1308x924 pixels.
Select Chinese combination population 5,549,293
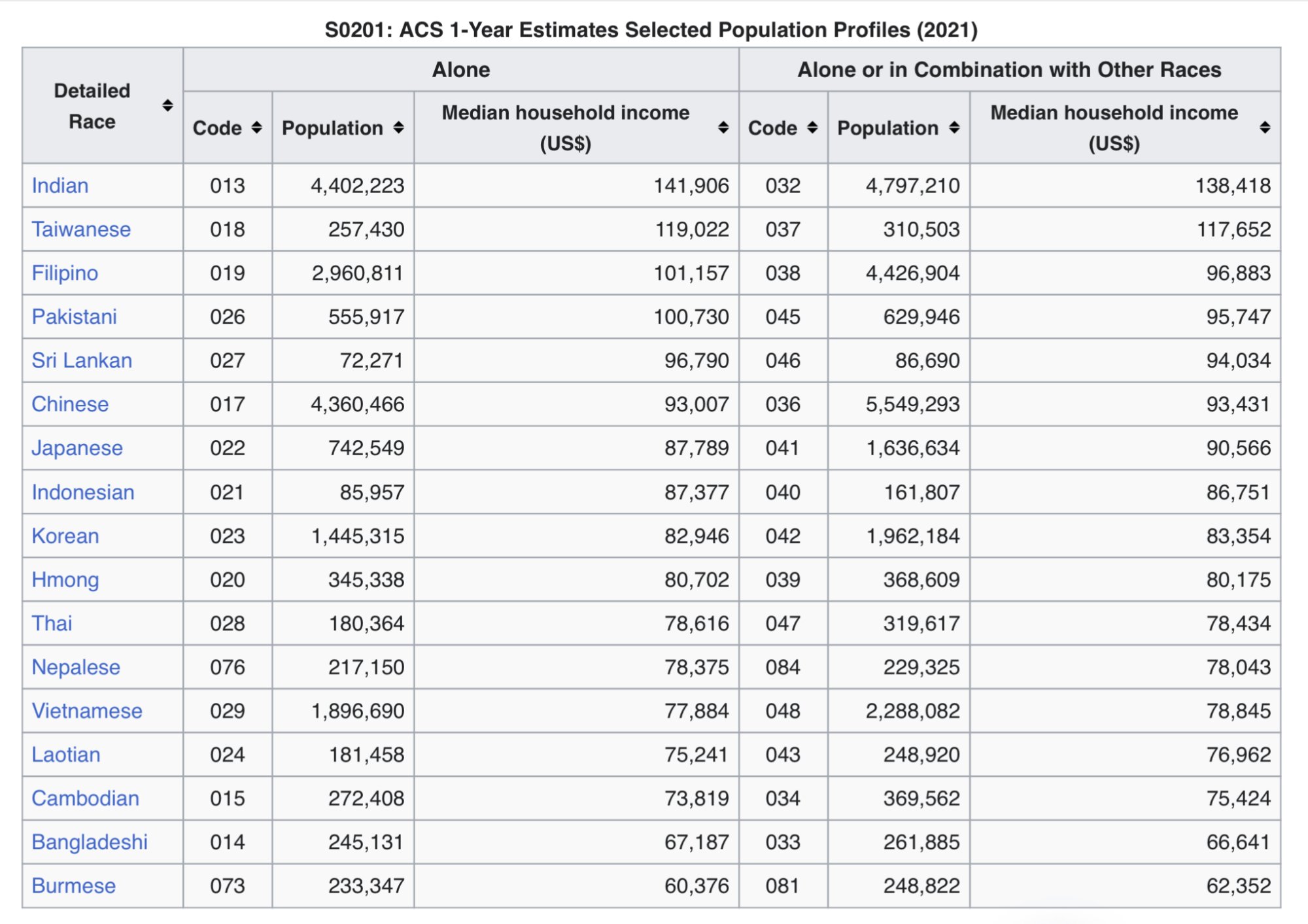coord(913,404)
